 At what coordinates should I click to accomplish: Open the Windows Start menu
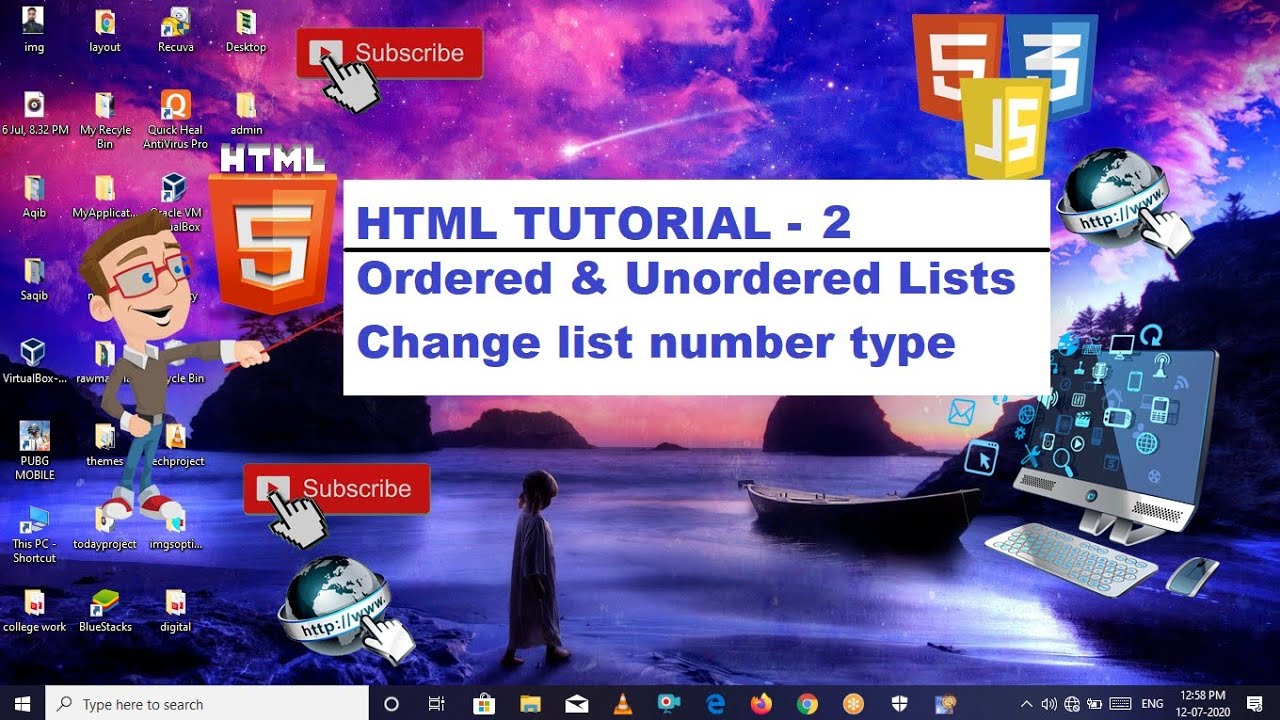click(22, 704)
